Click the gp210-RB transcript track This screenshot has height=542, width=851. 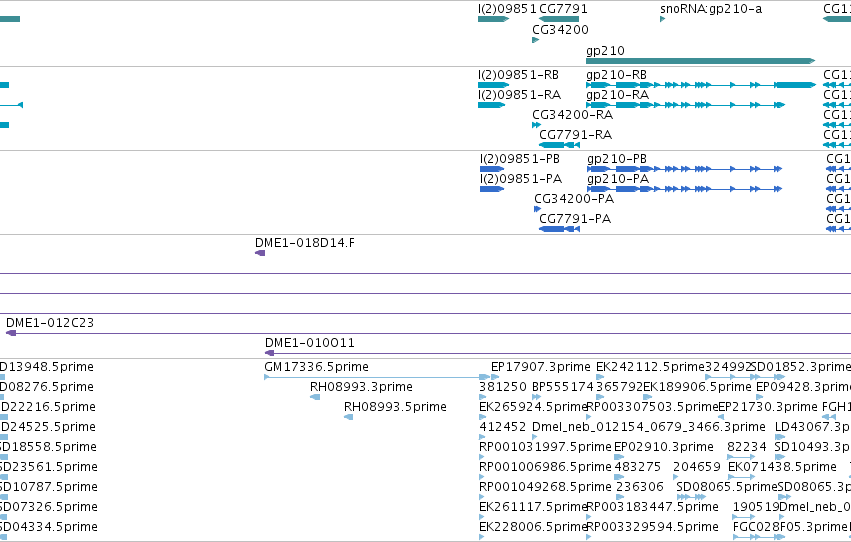[x=701, y=85]
